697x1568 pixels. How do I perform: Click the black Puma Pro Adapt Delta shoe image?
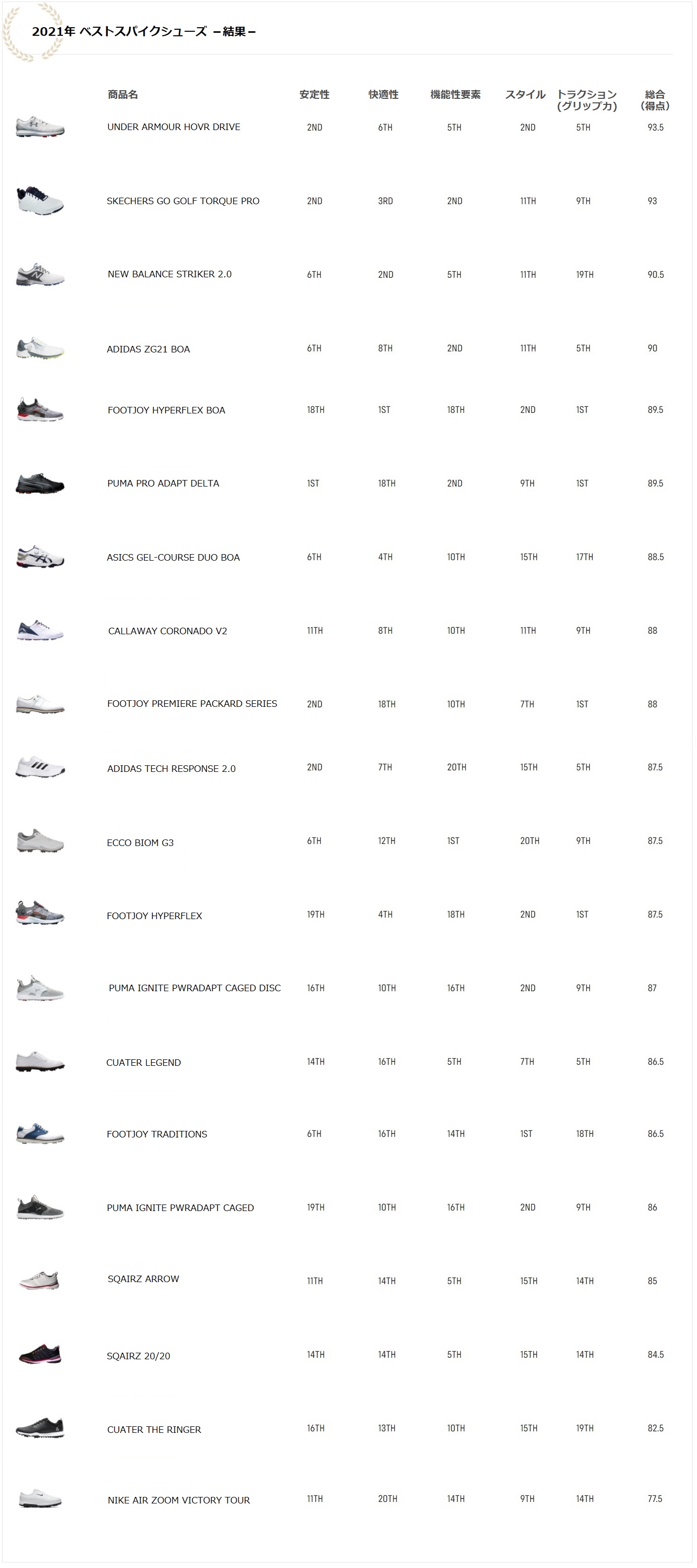pos(39,484)
